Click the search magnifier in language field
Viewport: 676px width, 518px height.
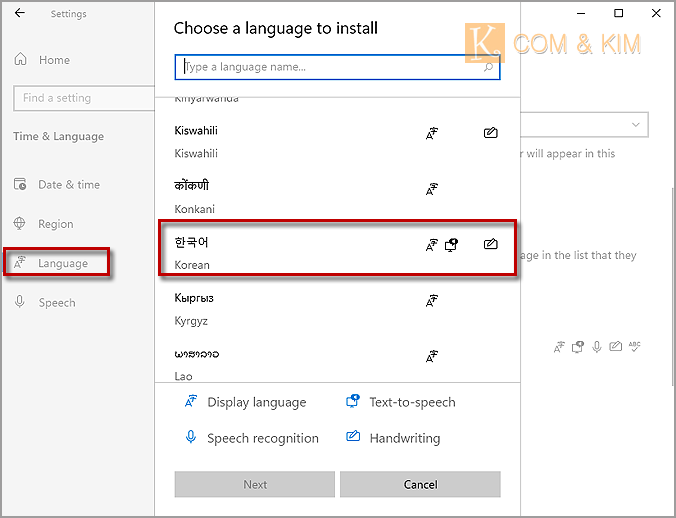tap(488, 67)
